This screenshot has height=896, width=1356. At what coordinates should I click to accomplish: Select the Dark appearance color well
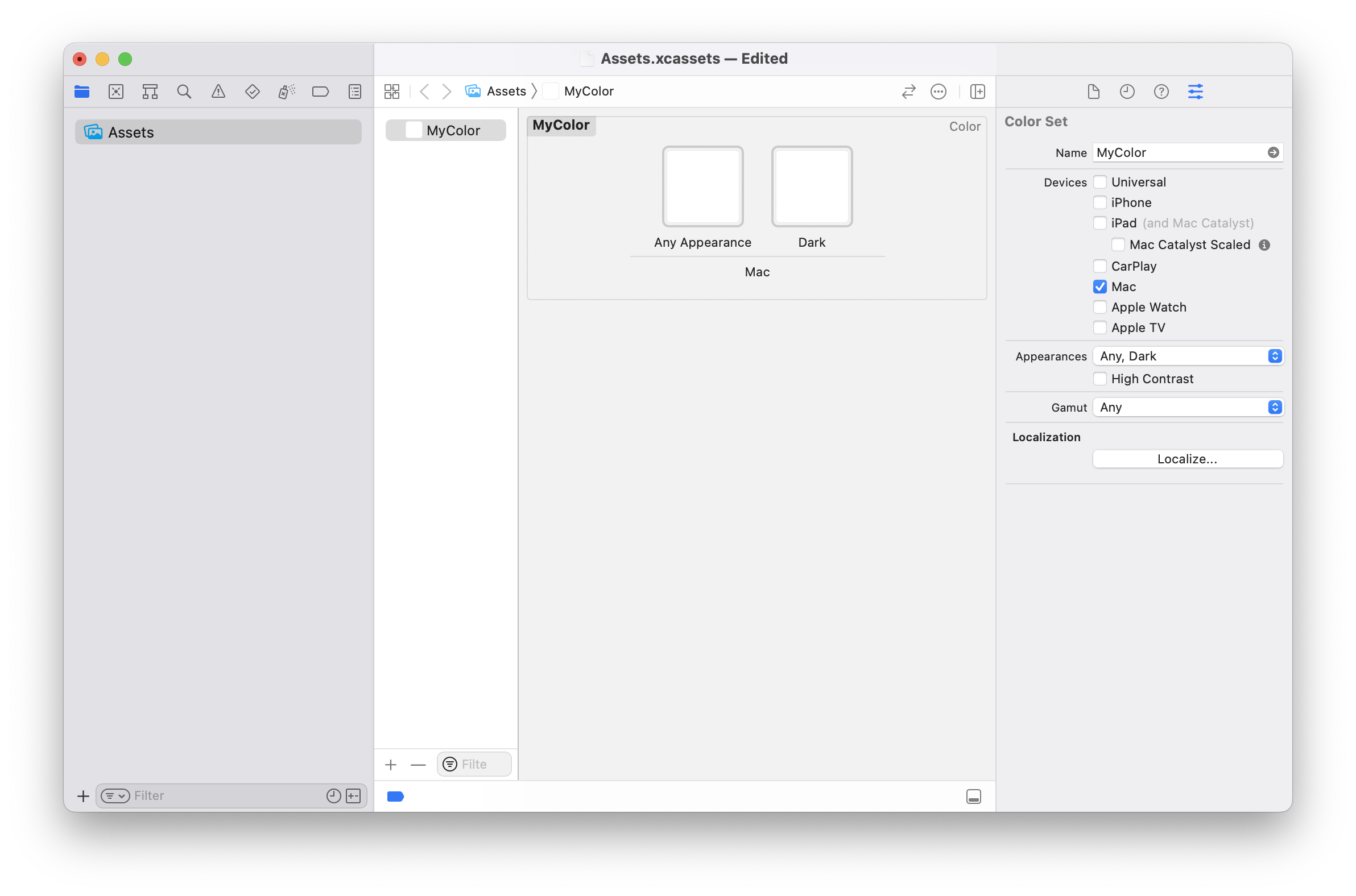coord(812,186)
